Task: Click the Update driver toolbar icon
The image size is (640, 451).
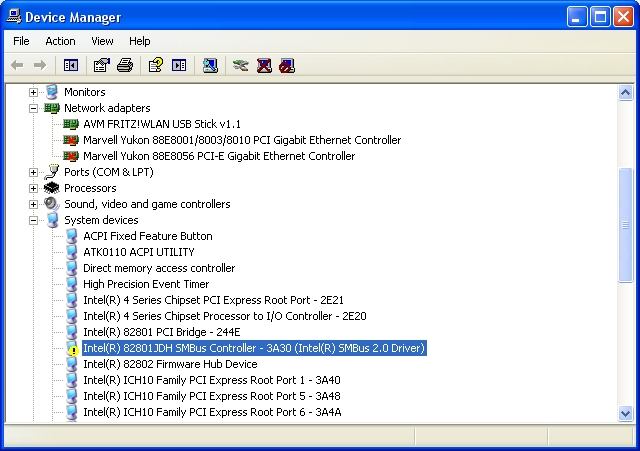Action: 241,65
